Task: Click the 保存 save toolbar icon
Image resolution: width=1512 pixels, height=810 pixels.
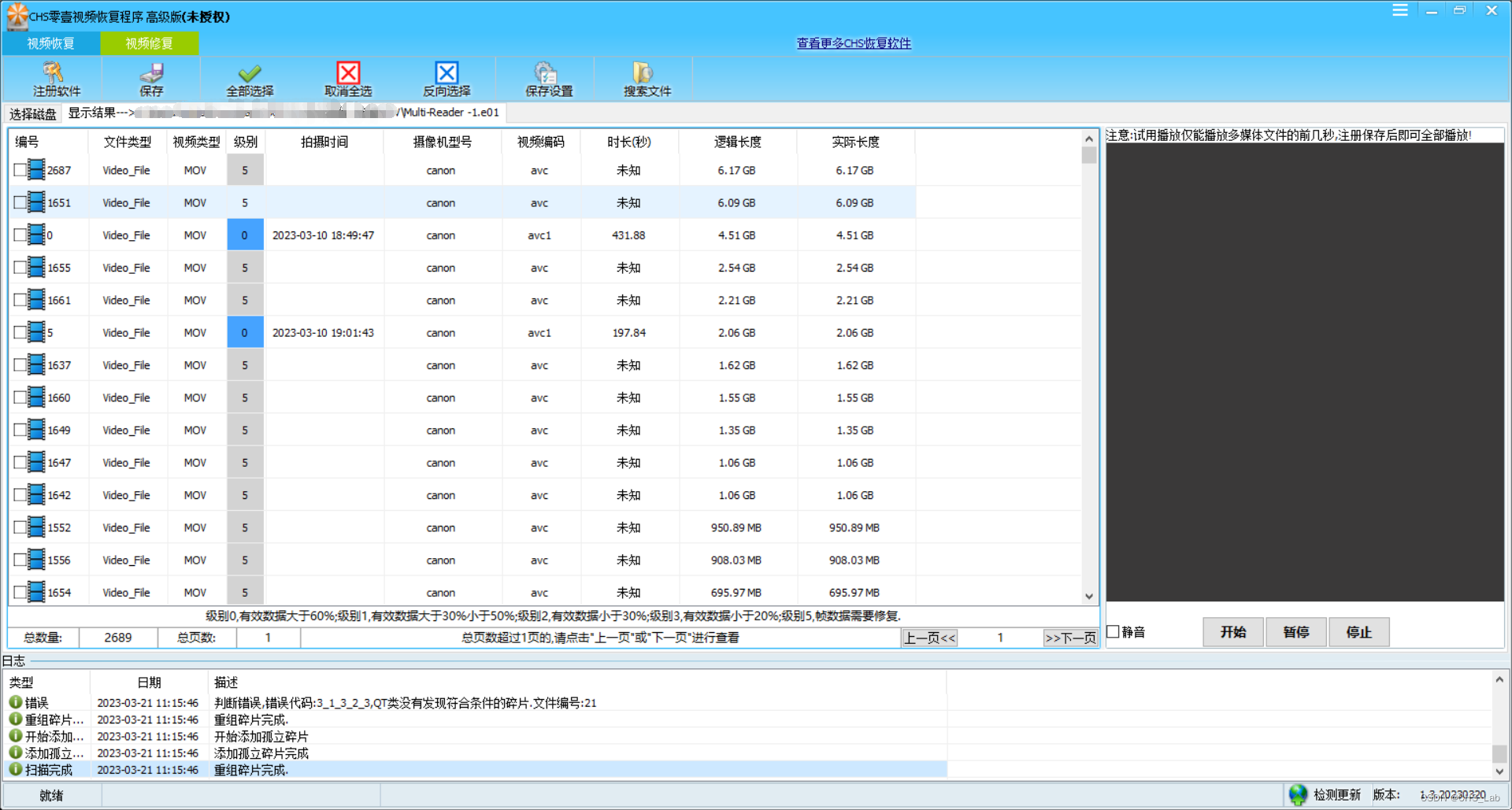Action: [151, 72]
